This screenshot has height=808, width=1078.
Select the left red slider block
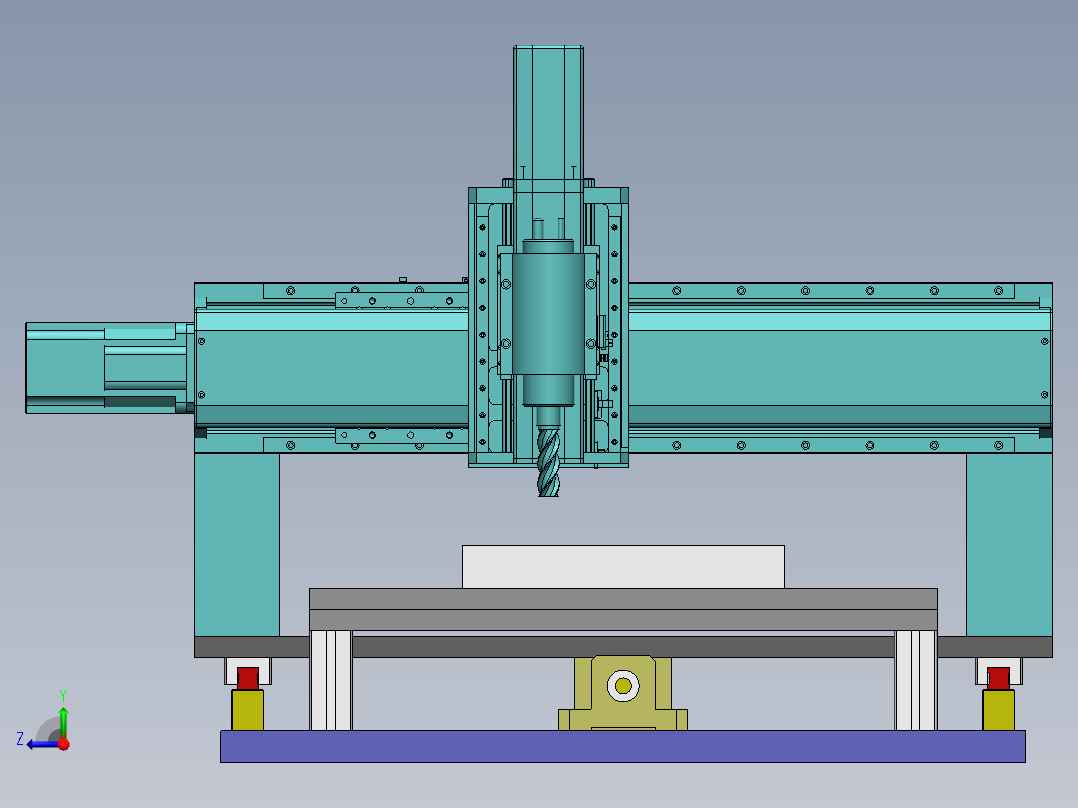click(248, 679)
